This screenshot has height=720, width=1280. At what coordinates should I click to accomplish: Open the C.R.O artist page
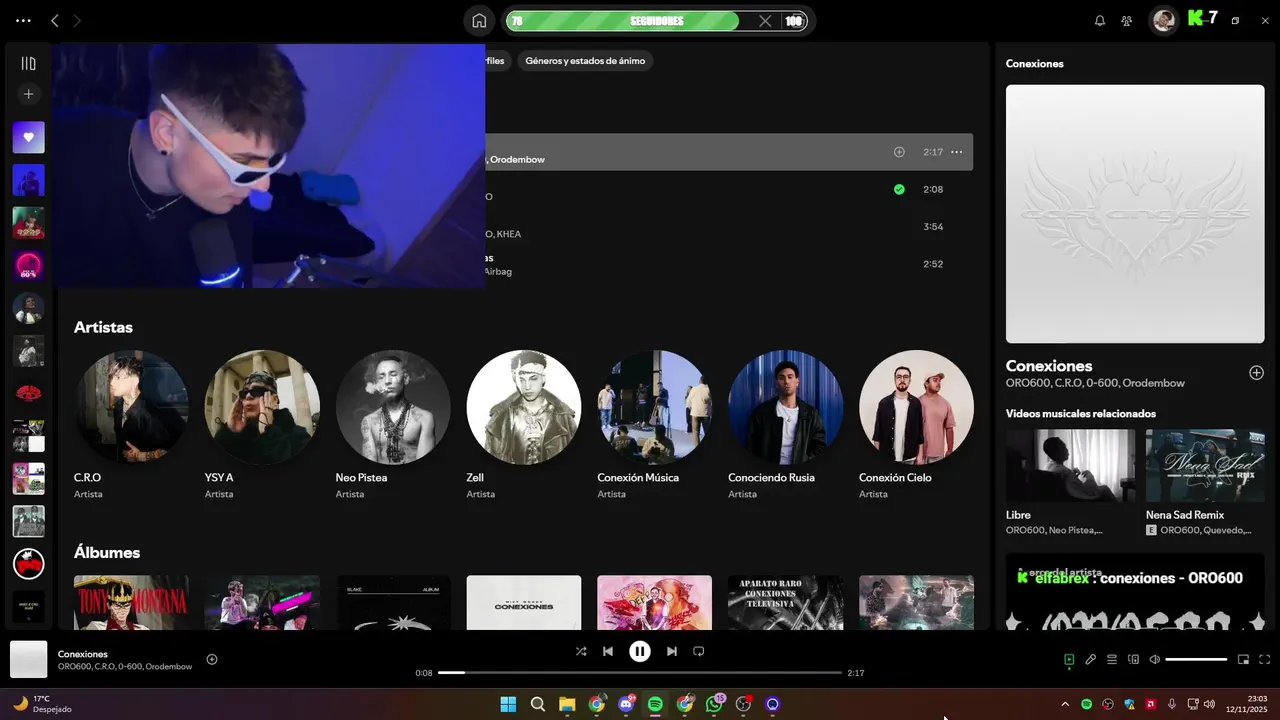pos(131,407)
